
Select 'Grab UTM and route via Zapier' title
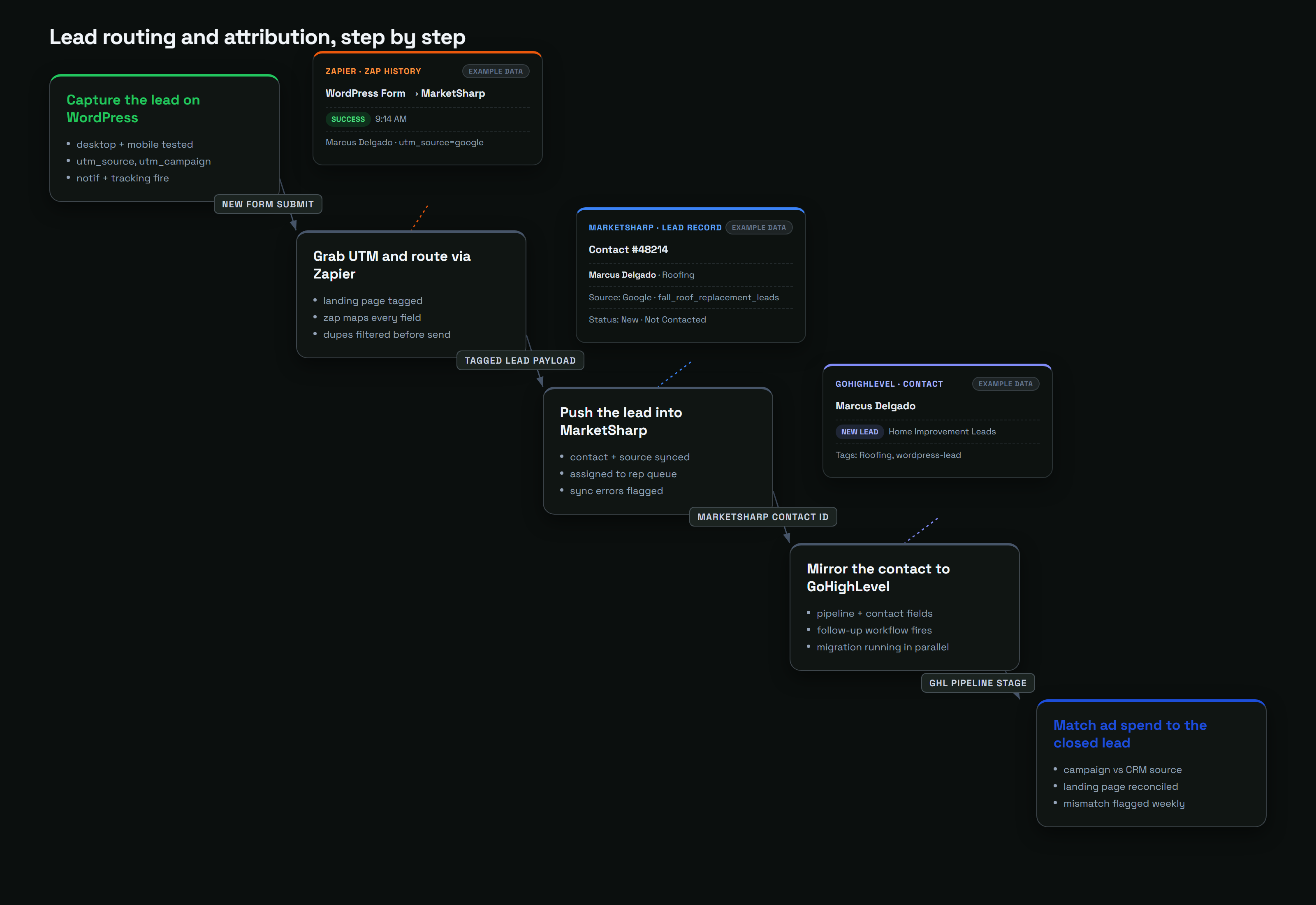[392, 265]
